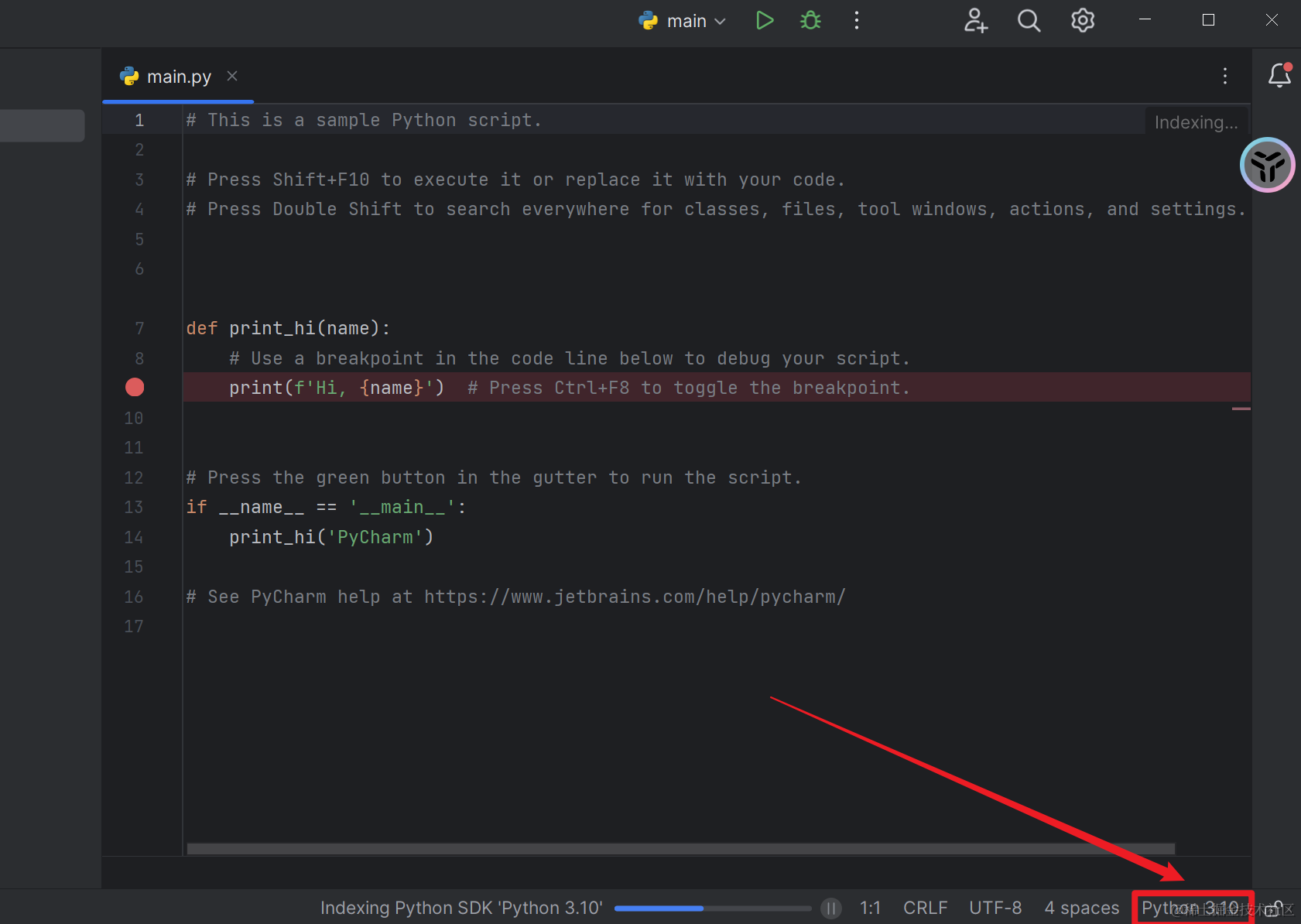Open the notifications bell
Viewport: 1301px width, 924px height.
click(x=1279, y=75)
